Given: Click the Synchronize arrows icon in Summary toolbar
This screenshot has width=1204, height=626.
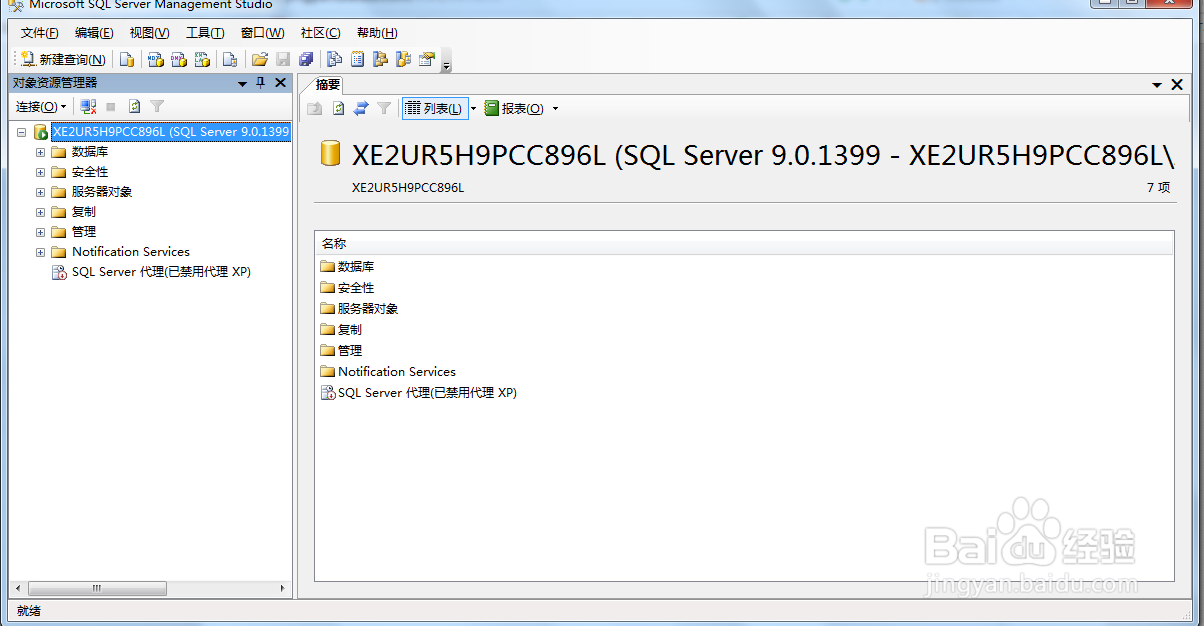Looking at the screenshot, I should pos(361,108).
